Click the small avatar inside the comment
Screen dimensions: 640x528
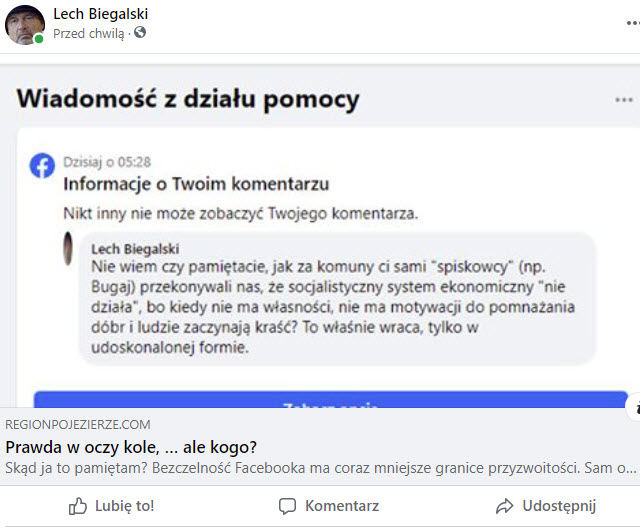pos(67,248)
